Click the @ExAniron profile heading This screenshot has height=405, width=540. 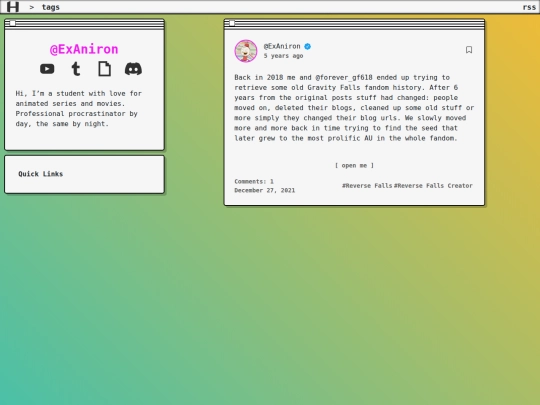coord(84,49)
